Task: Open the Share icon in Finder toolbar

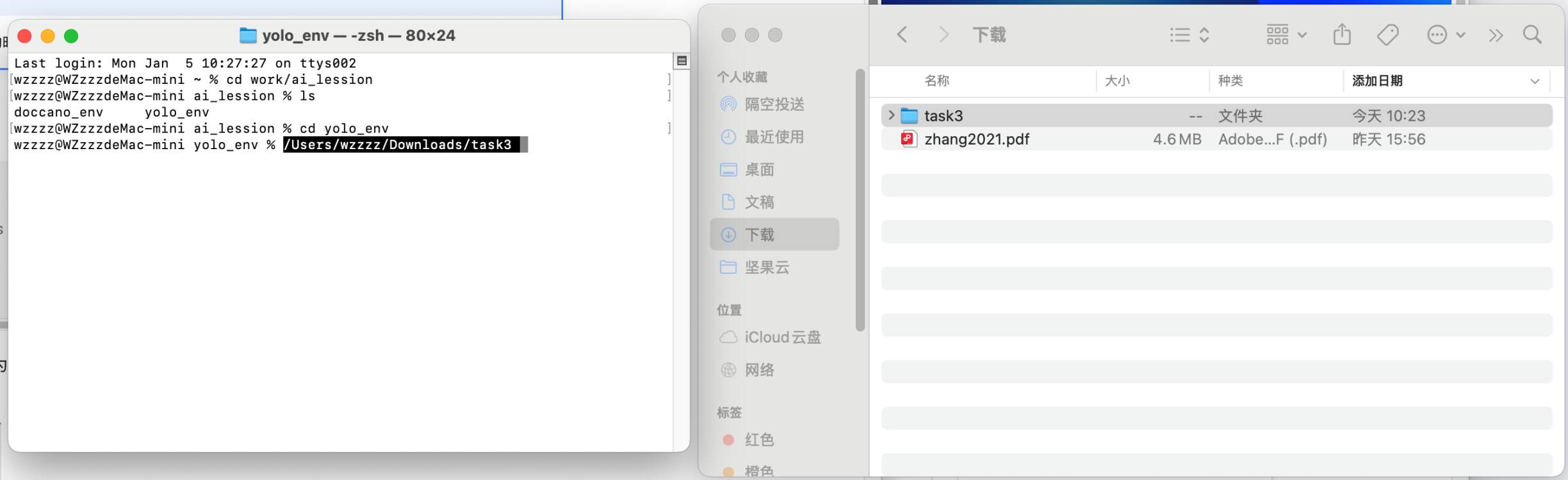Action: (x=1342, y=35)
